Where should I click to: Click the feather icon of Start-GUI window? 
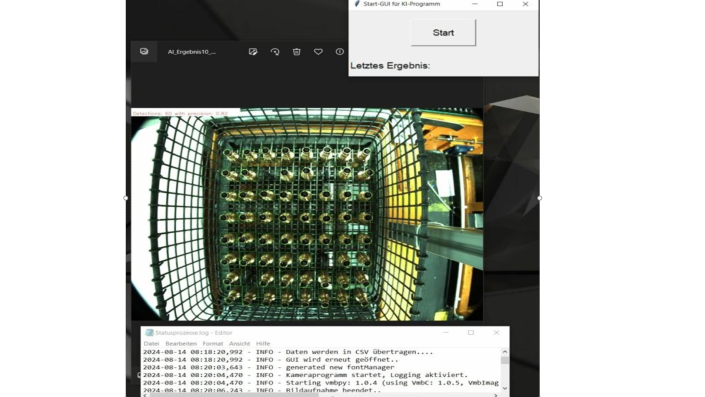(357, 4)
